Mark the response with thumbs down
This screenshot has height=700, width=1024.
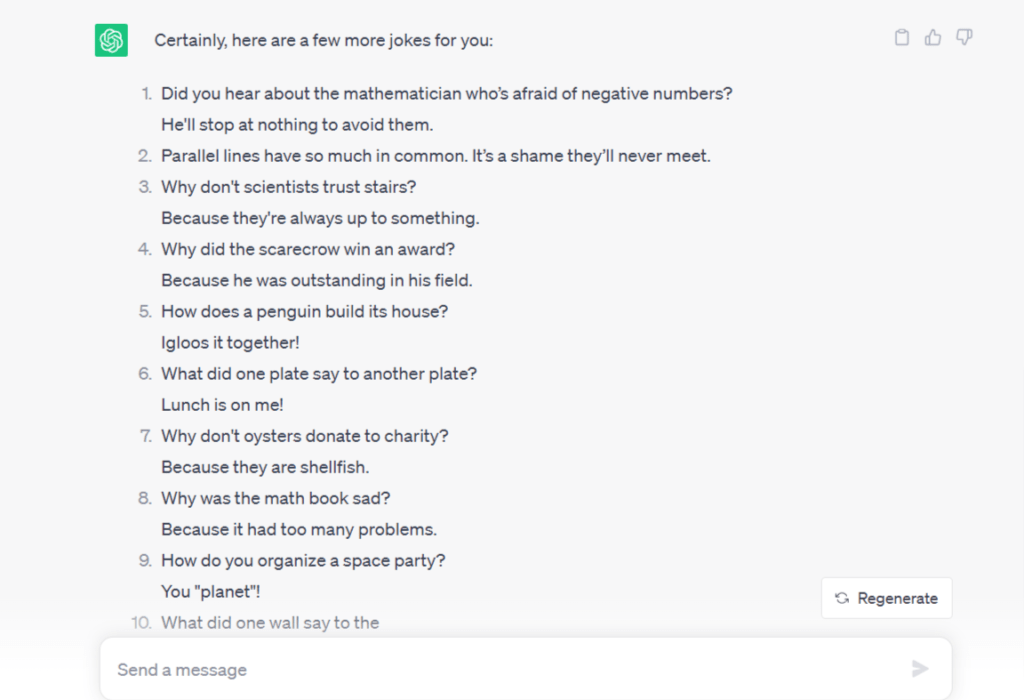[x=964, y=38]
